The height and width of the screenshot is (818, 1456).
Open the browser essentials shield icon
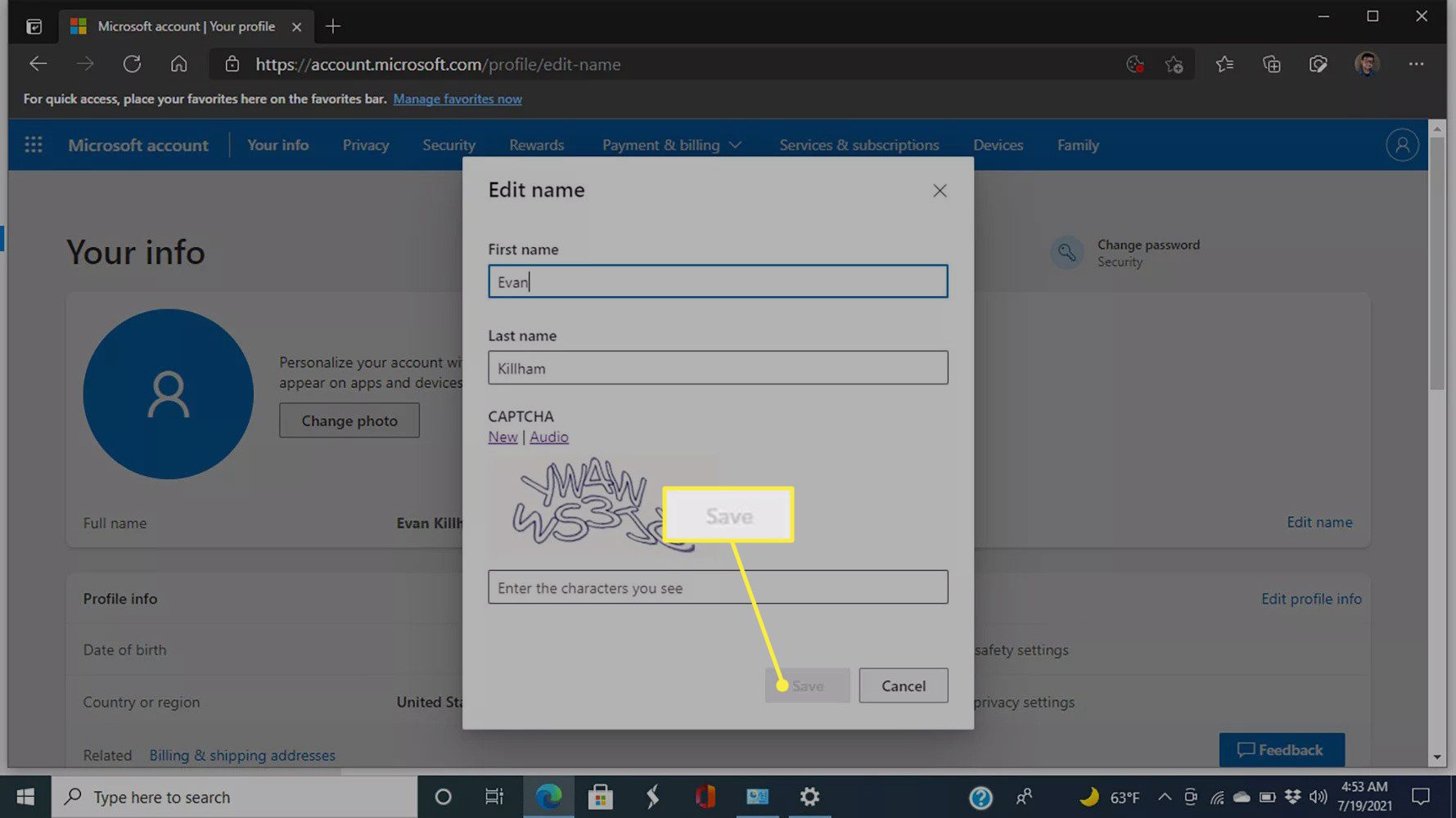tap(1318, 64)
